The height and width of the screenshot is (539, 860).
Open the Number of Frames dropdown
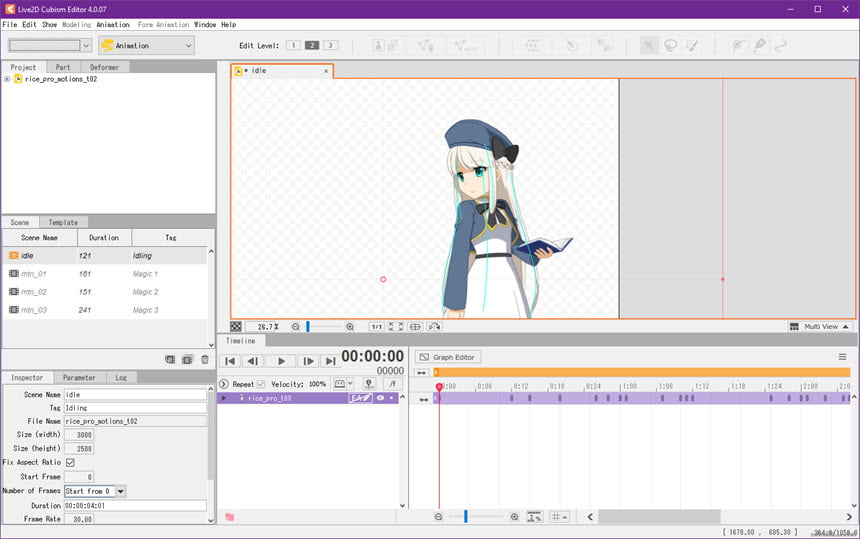pyautogui.click(x=121, y=491)
